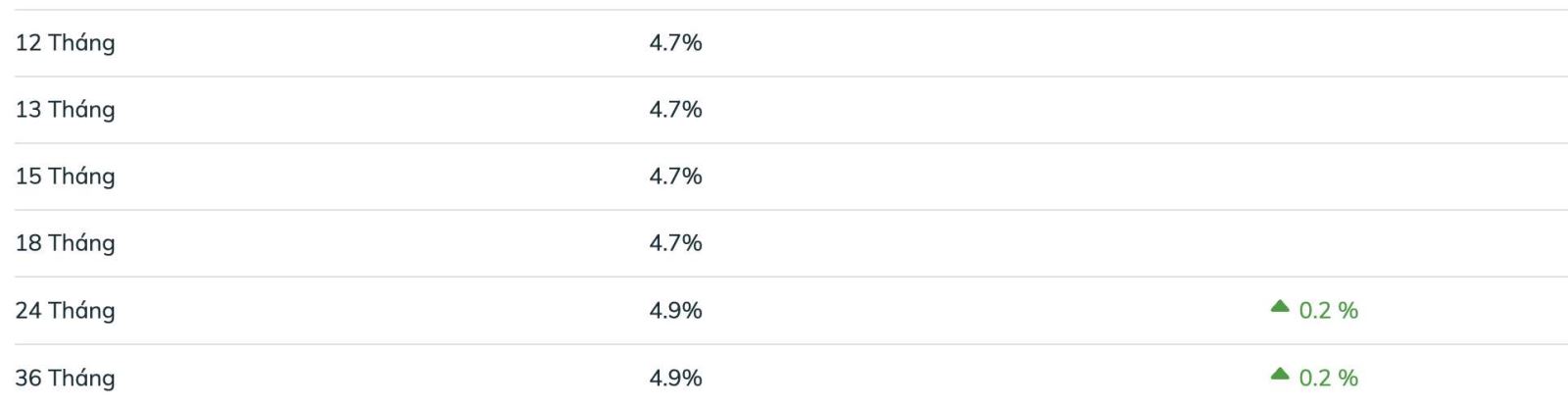Click the 4.7% rate for 15 Tháng
This screenshot has width=1568, height=407.
(675, 177)
